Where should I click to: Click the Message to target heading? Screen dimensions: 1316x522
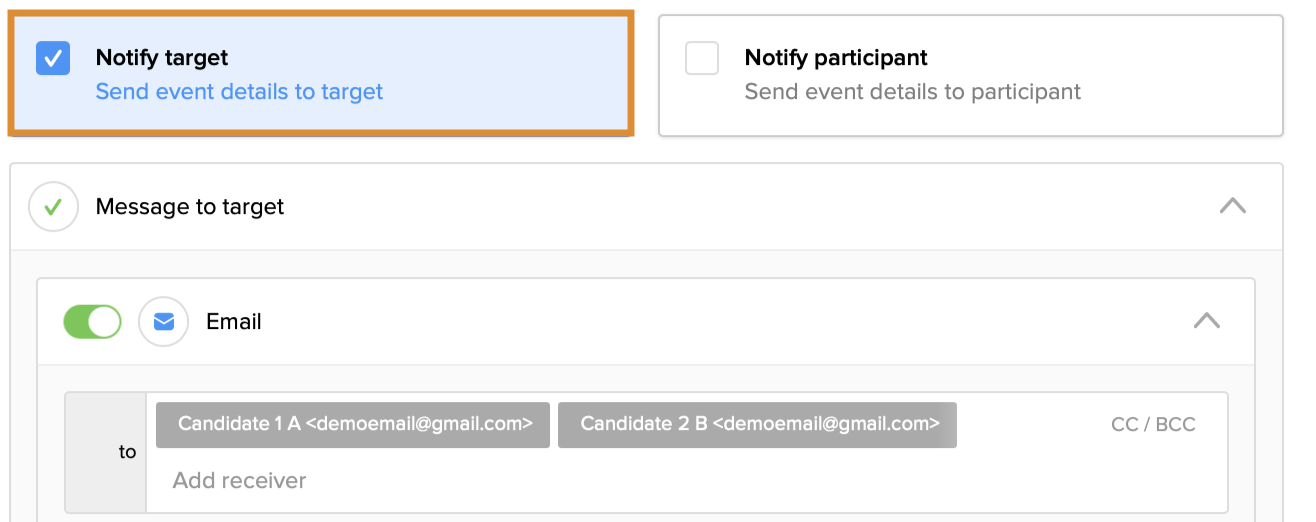[x=190, y=207]
